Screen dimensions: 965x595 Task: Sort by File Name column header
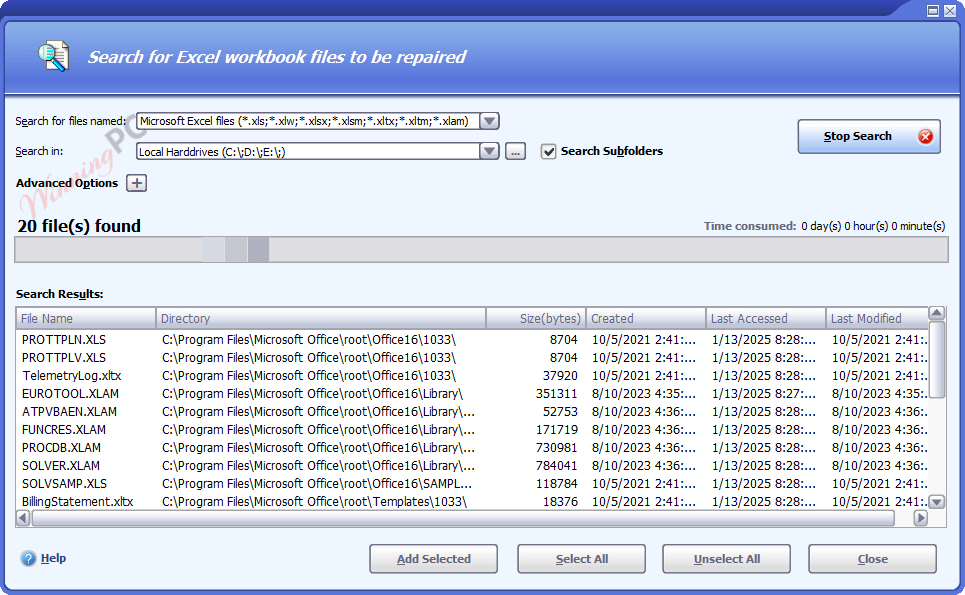coord(86,318)
